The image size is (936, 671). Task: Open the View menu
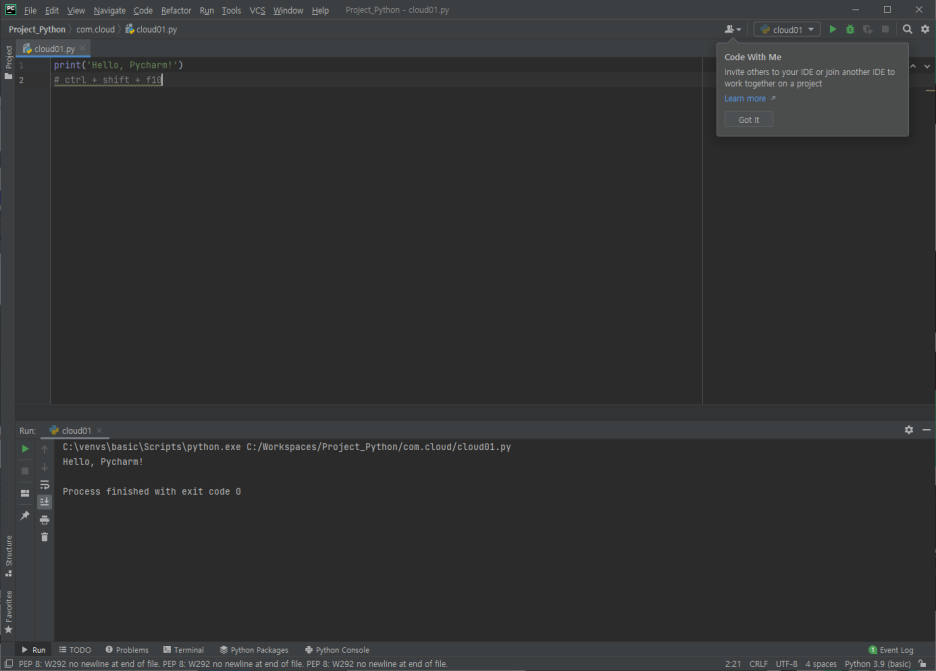click(76, 10)
